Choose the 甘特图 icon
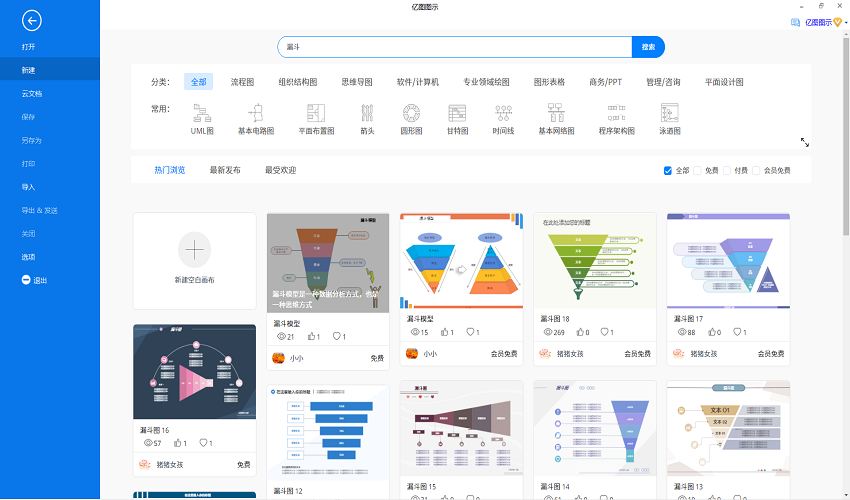The image size is (850, 500). pos(458,113)
